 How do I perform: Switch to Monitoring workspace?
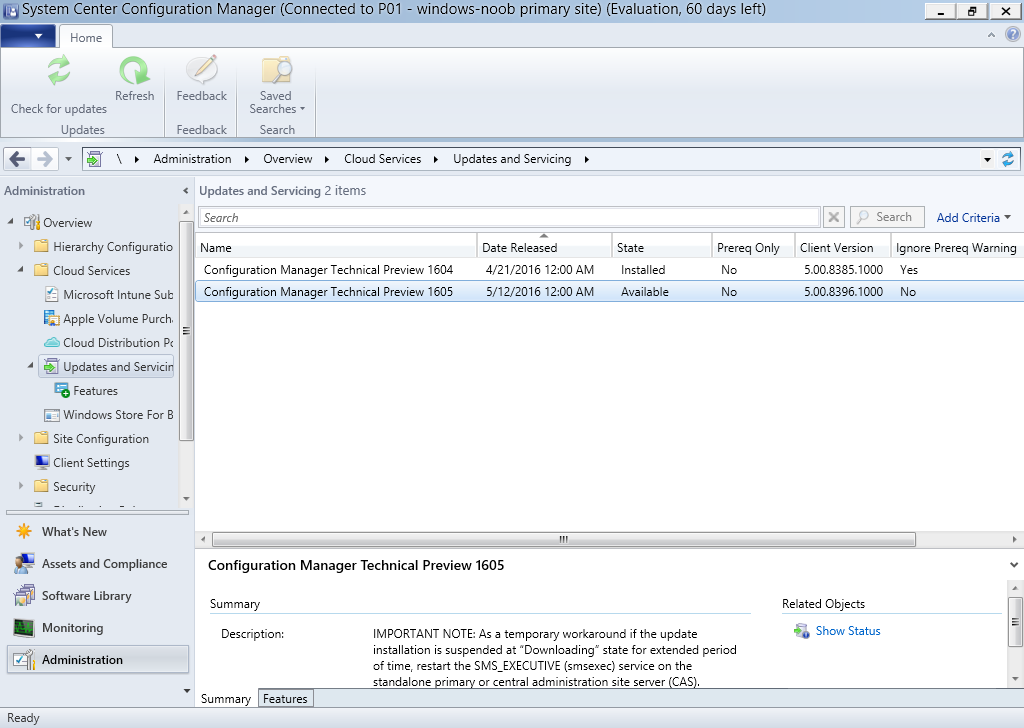pyautogui.click(x=98, y=627)
